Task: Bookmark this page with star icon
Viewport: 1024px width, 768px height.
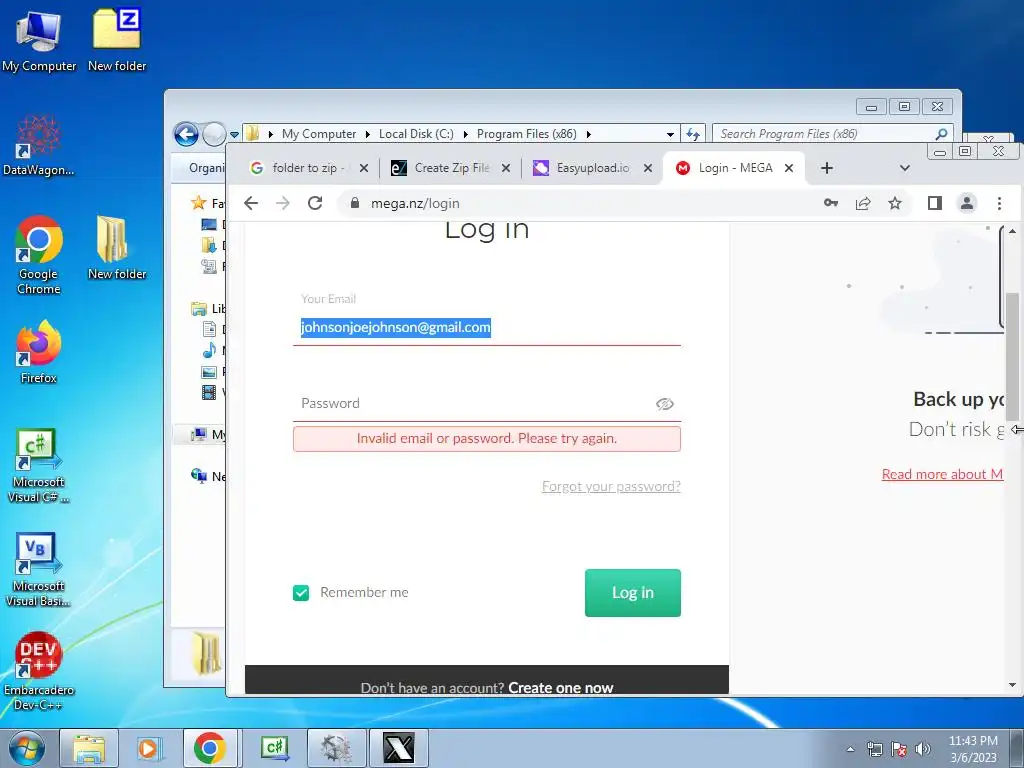Action: click(895, 203)
